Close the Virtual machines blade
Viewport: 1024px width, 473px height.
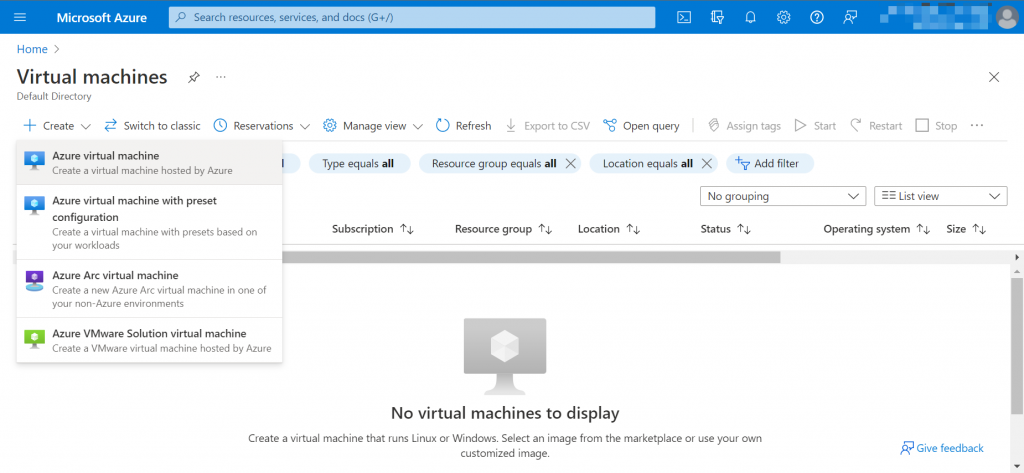point(994,77)
